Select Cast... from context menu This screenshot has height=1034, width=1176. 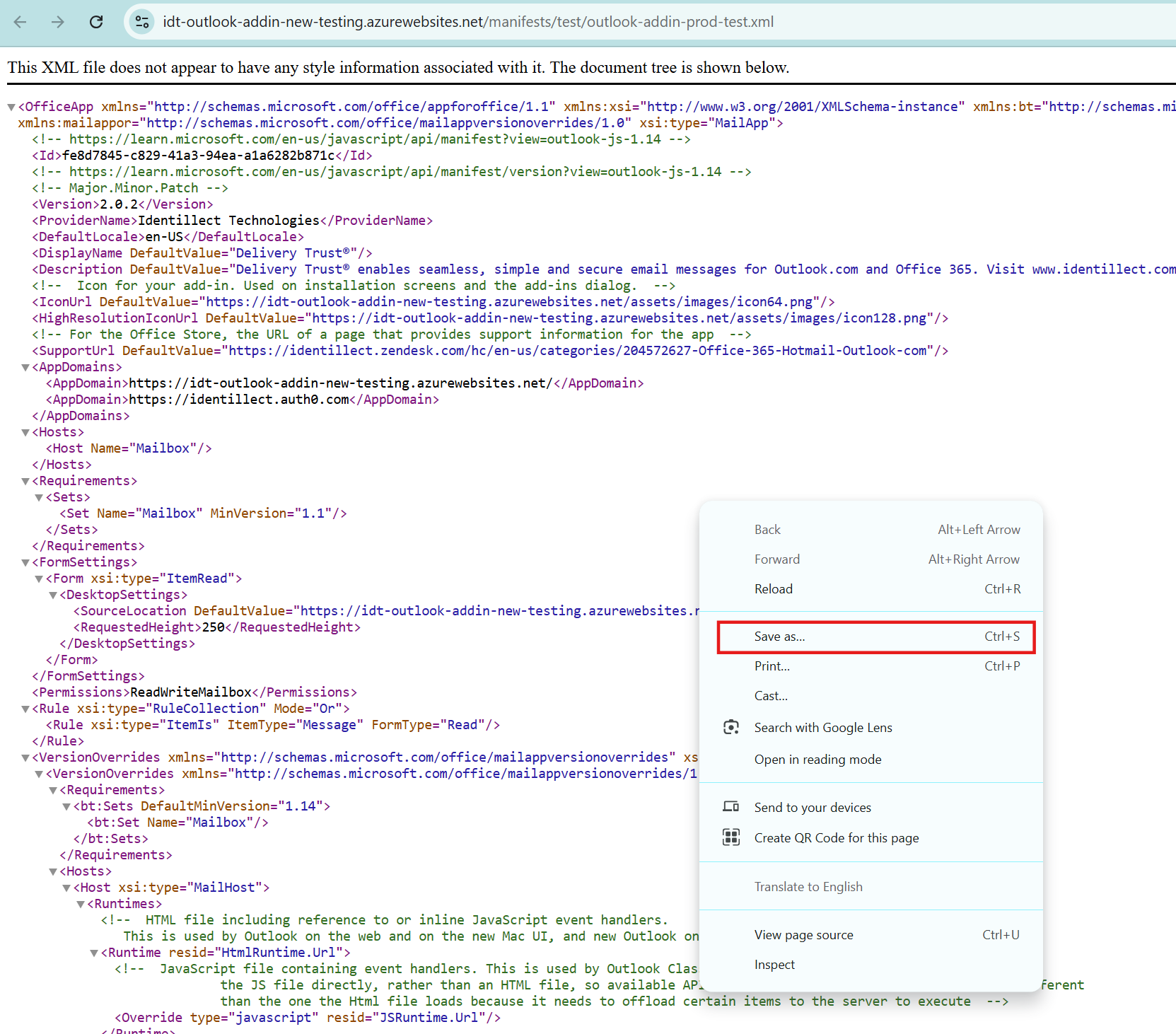871,696
